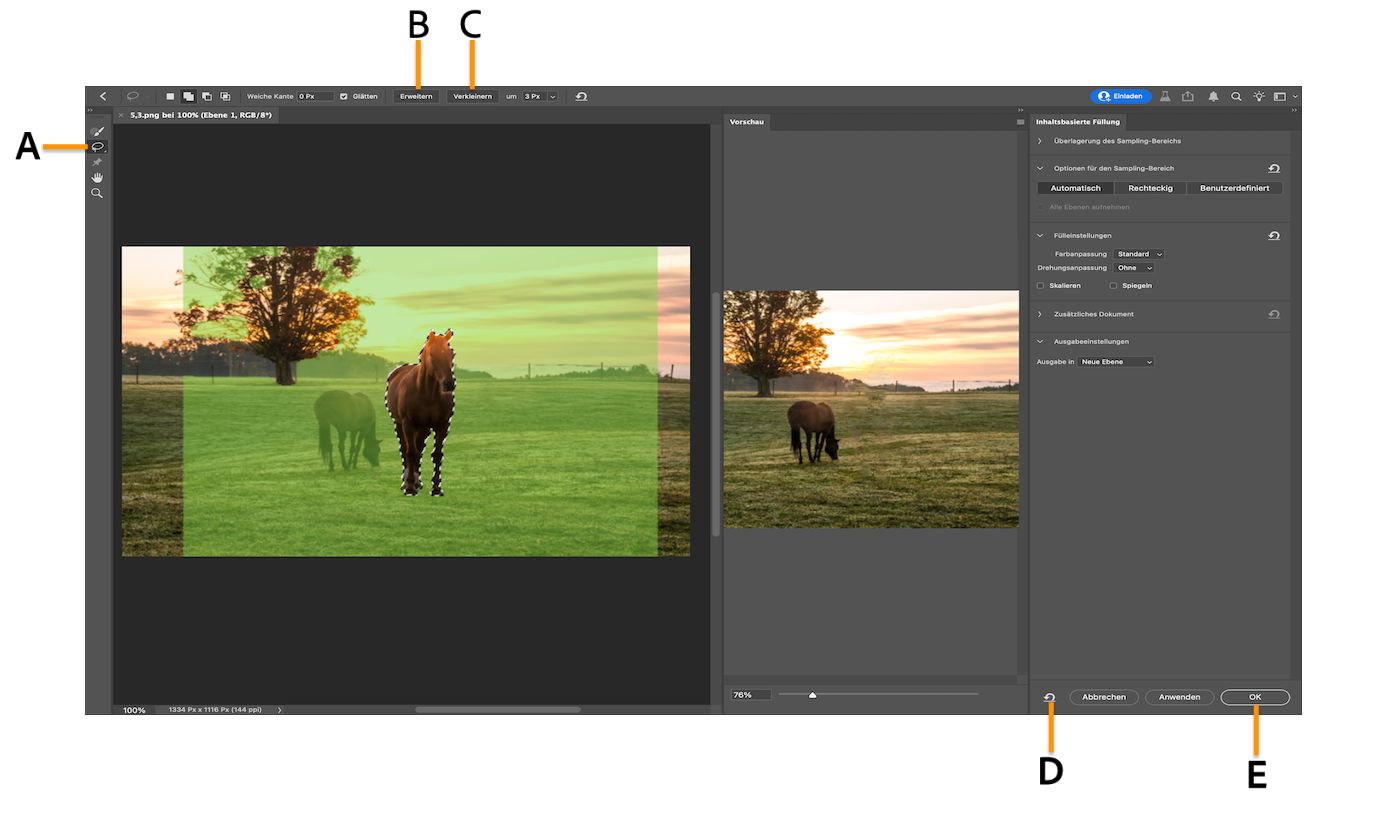
Task: Click the Weiche Kante input field
Action: pos(315,96)
